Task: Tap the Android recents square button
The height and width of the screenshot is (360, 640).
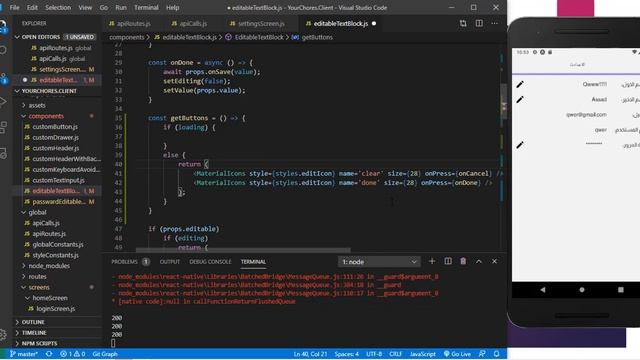Action: [x=621, y=289]
